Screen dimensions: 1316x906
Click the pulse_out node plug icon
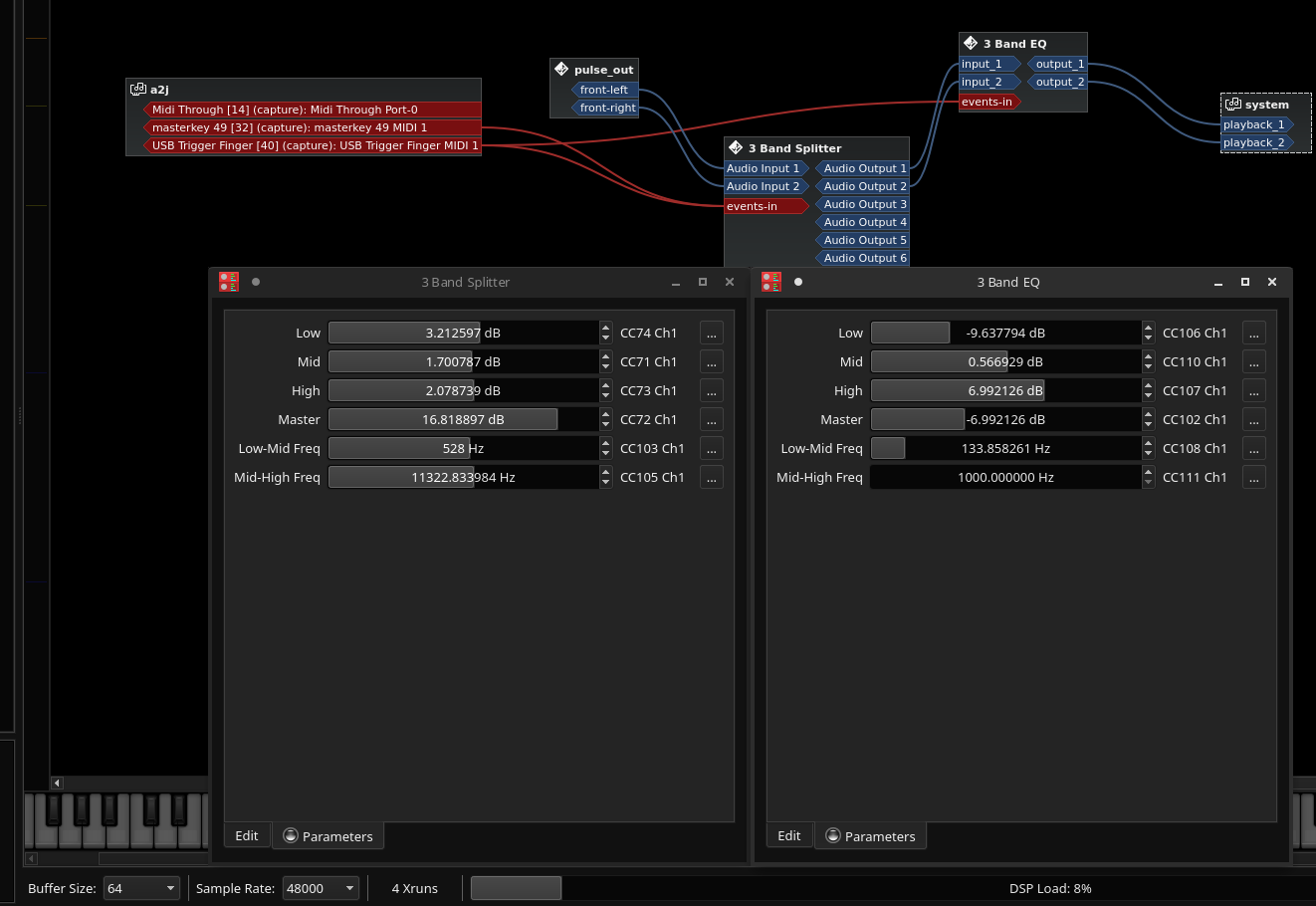[x=562, y=70]
